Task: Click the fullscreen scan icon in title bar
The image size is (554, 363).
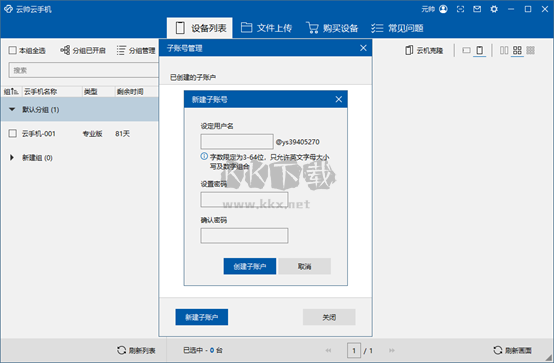Action: point(460,9)
